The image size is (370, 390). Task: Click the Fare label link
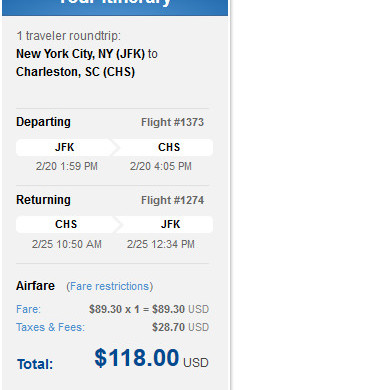[28, 309]
